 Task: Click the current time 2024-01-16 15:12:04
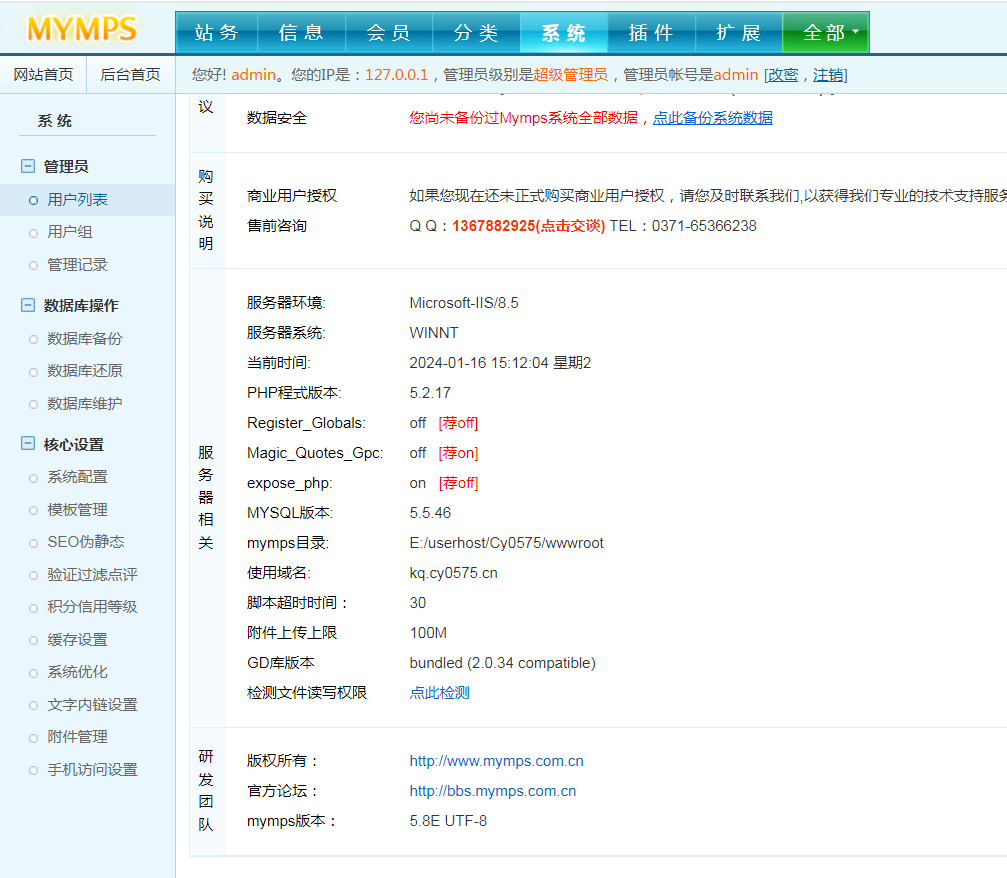tap(479, 363)
